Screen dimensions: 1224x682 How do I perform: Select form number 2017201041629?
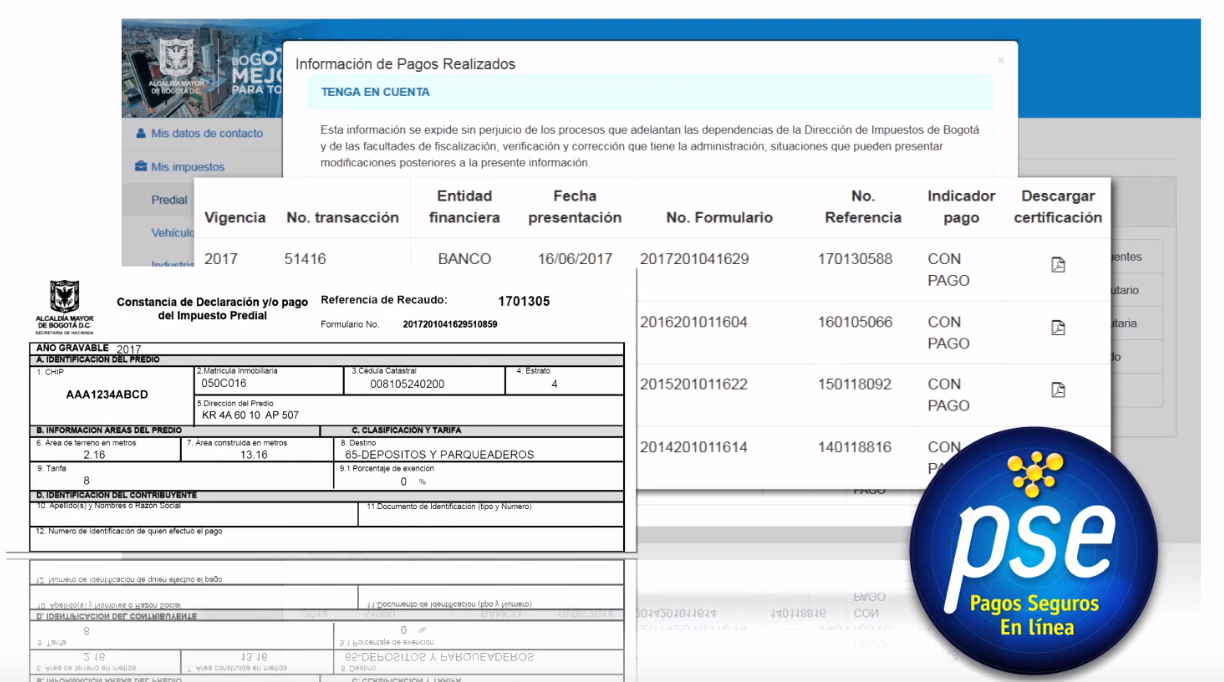694,259
